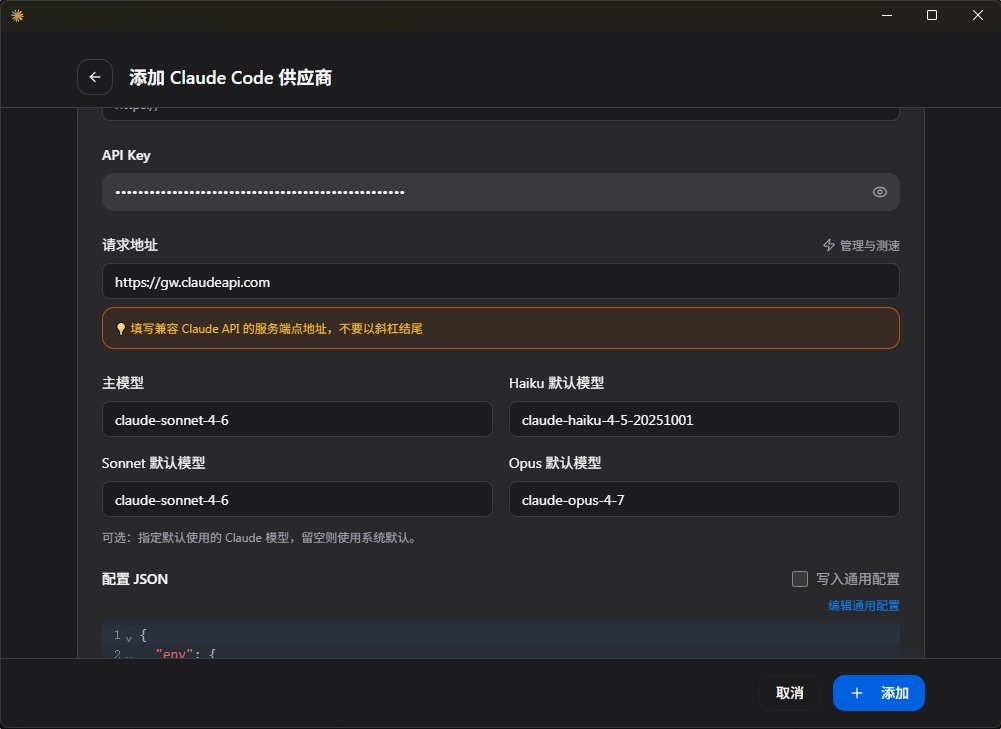This screenshot has width=1001, height=729.
Task: Click the hint text about 斜杠结尾
Action: click(x=276, y=329)
